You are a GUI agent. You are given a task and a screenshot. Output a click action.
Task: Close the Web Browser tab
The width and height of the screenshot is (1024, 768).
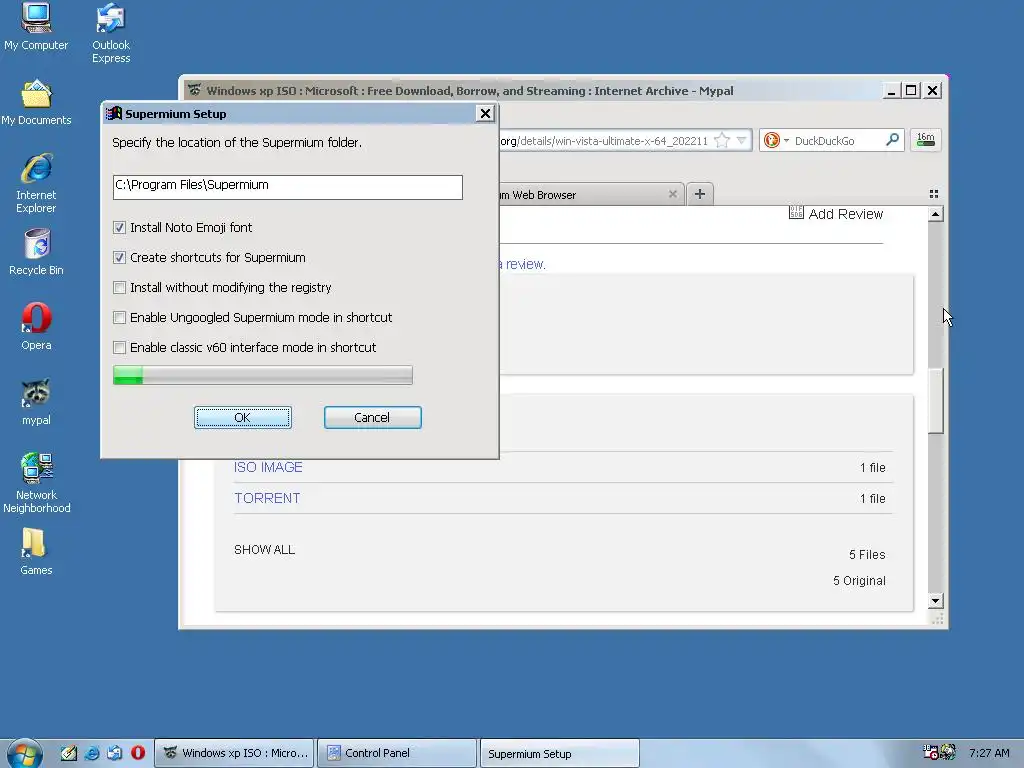(673, 194)
